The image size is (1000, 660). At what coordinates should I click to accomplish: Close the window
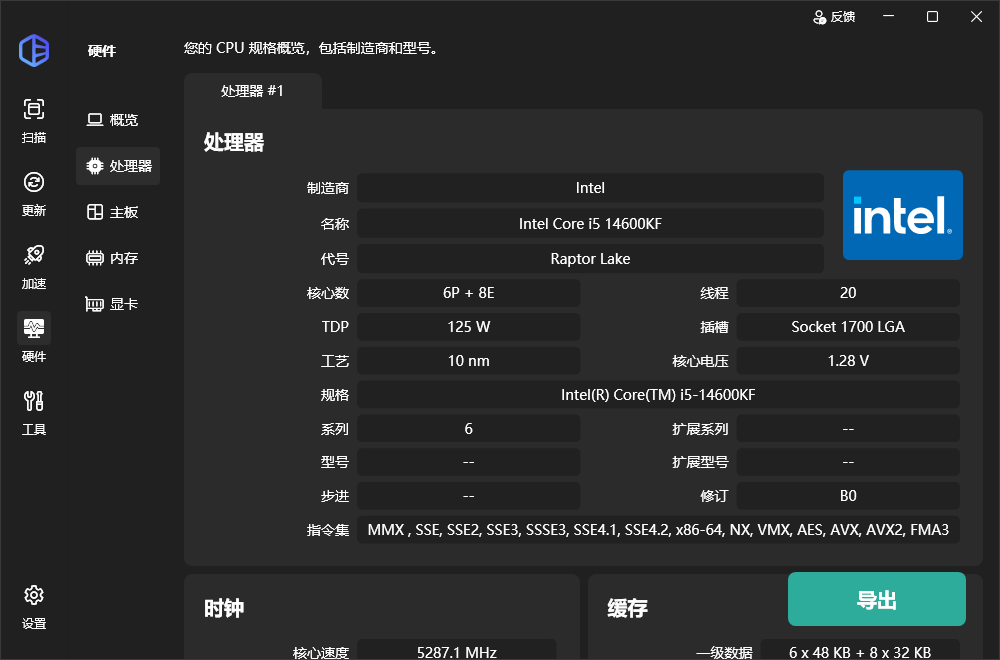[976, 17]
